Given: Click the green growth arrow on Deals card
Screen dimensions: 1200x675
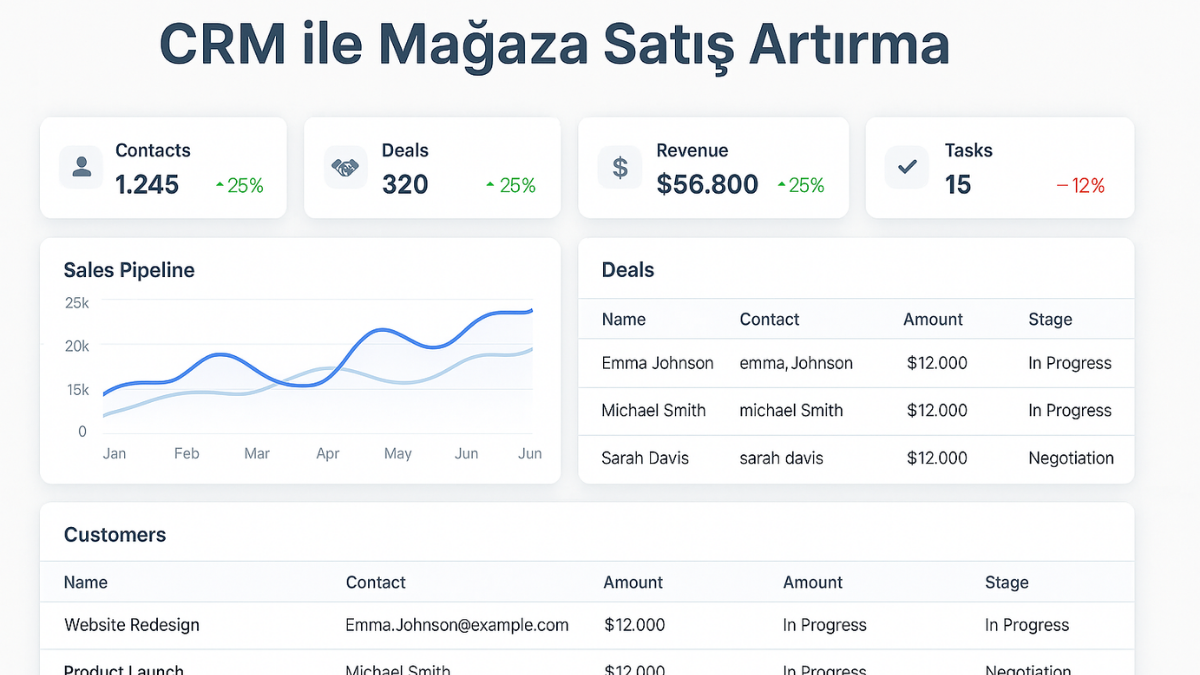Looking at the screenshot, I should click(x=489, y=185).
